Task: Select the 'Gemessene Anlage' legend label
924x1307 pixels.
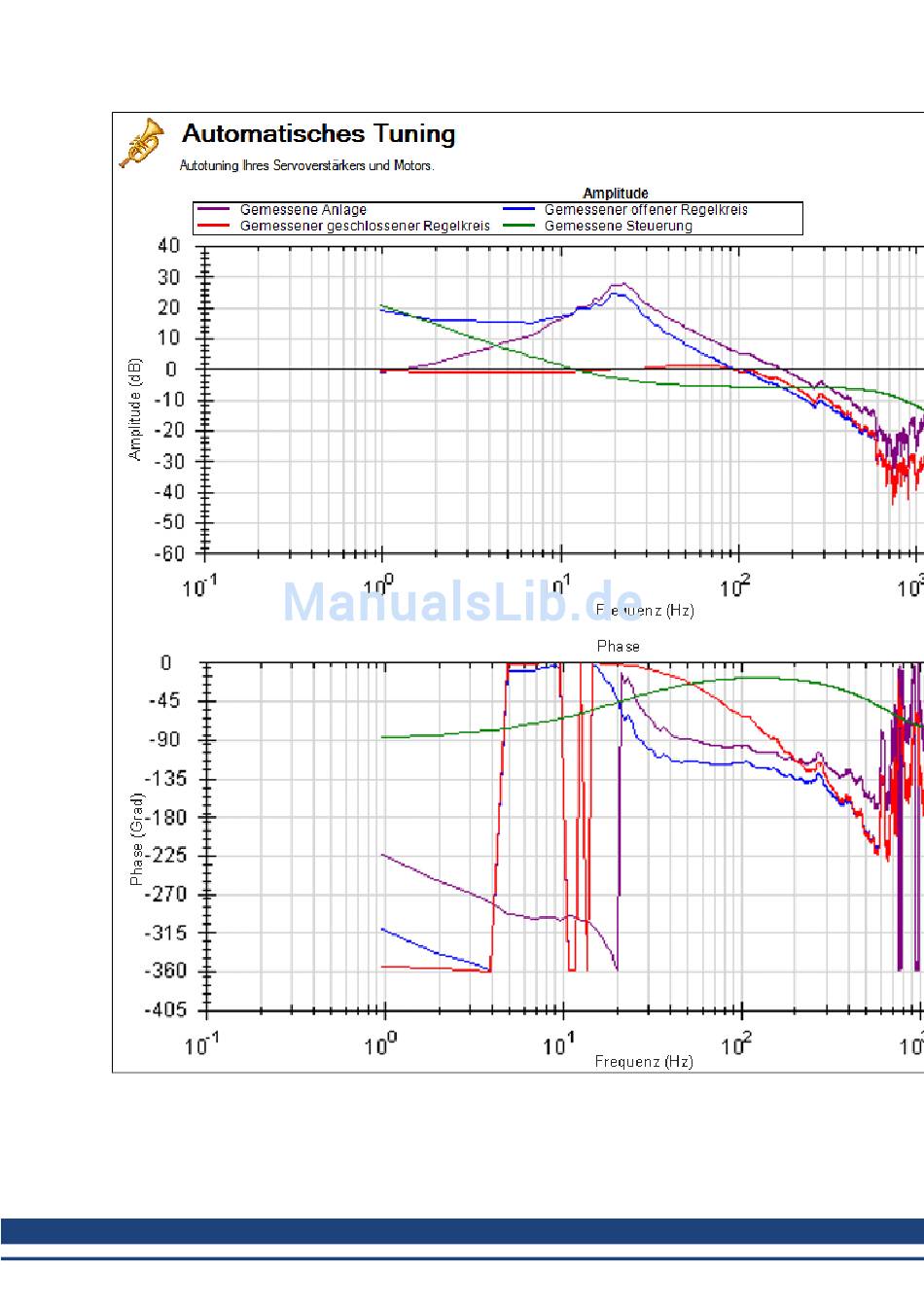Action: coord(303,210)
